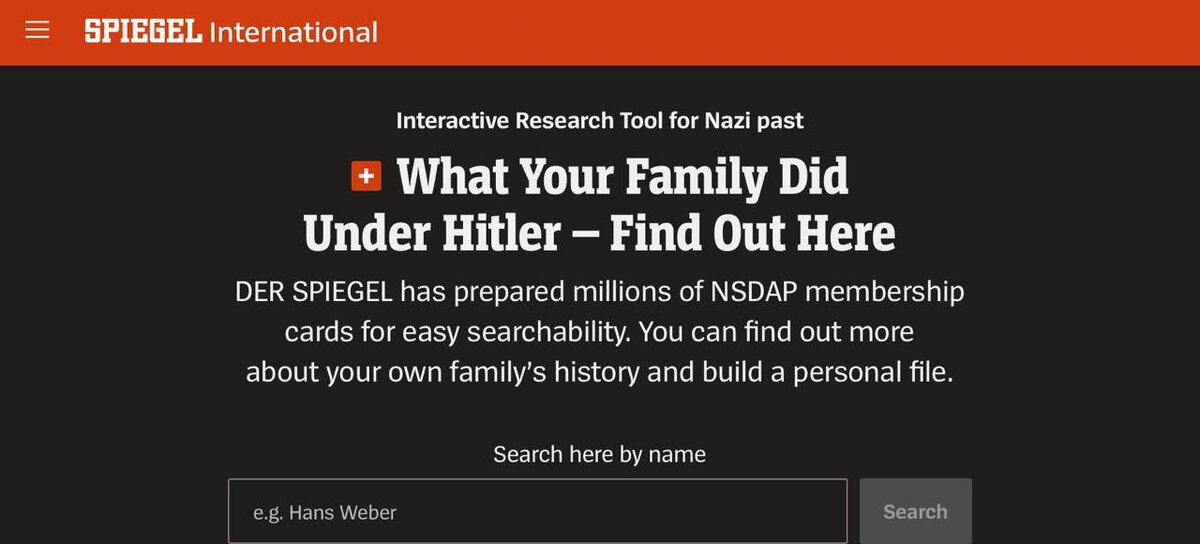1200x544 pixels.
Task: Click the 'Find Out Here' headline words
Action: pyautogui.click(x=752, y=233)
